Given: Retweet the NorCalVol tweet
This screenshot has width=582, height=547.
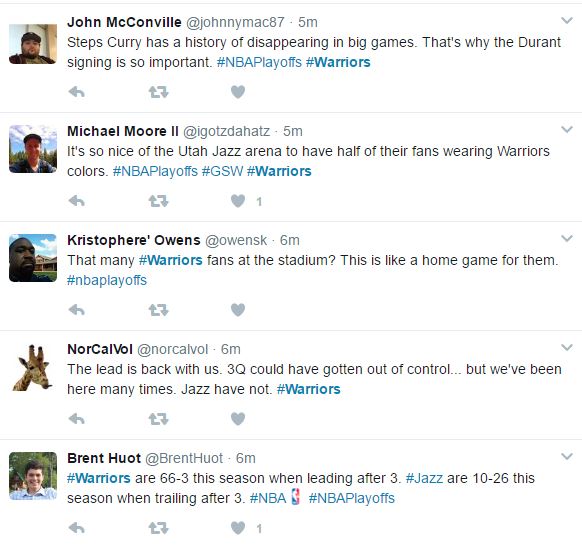Looking at the screenshot, I should [x=158, y=419].
